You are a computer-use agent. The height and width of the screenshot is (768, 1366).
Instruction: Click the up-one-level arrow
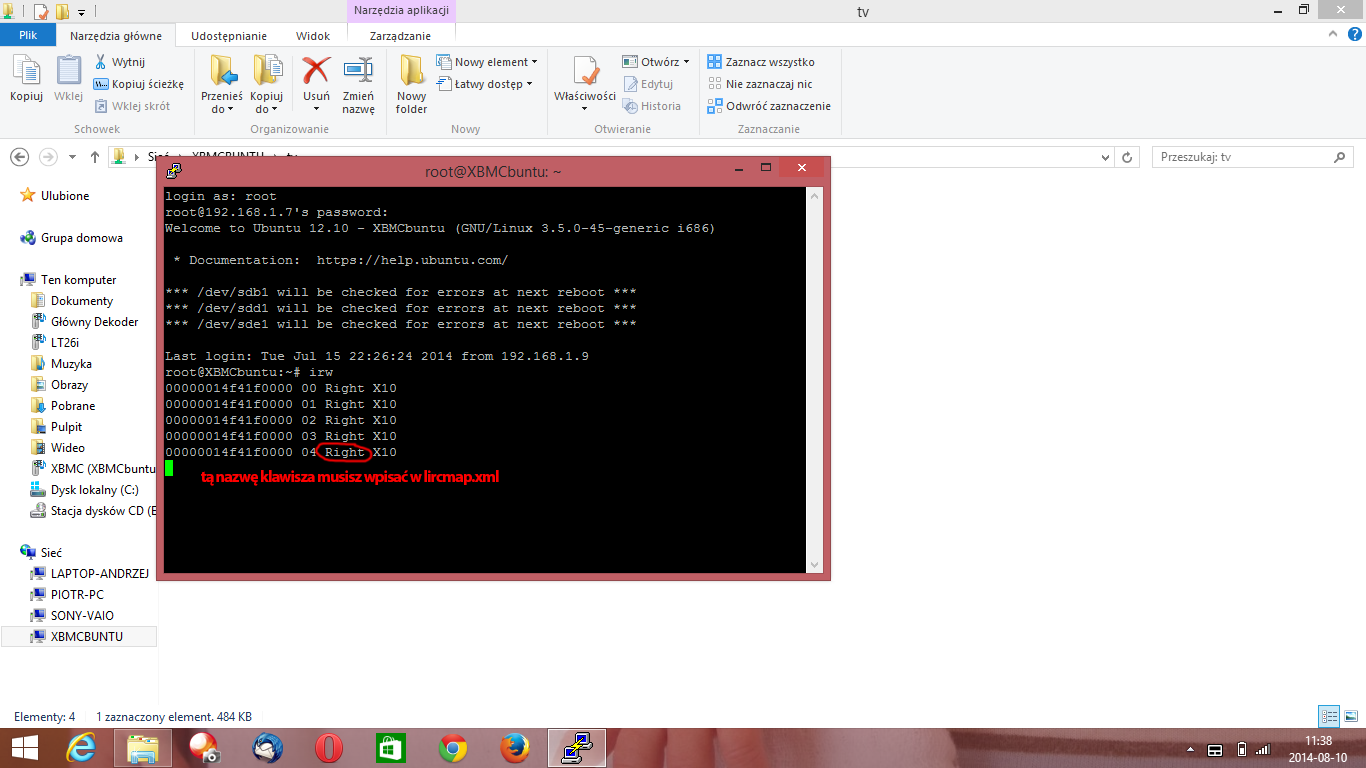(x=95, y=157)
